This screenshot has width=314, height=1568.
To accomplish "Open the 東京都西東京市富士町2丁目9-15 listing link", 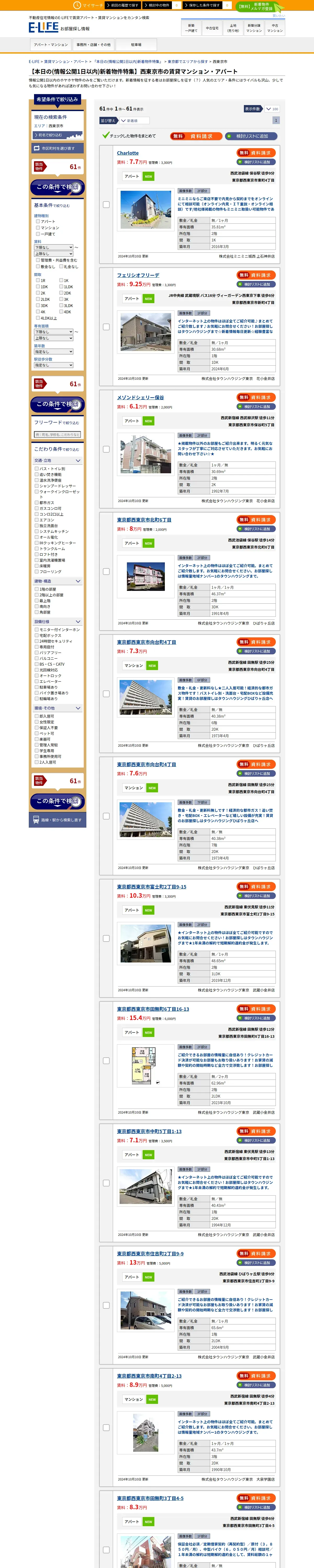I will (152, 887).
